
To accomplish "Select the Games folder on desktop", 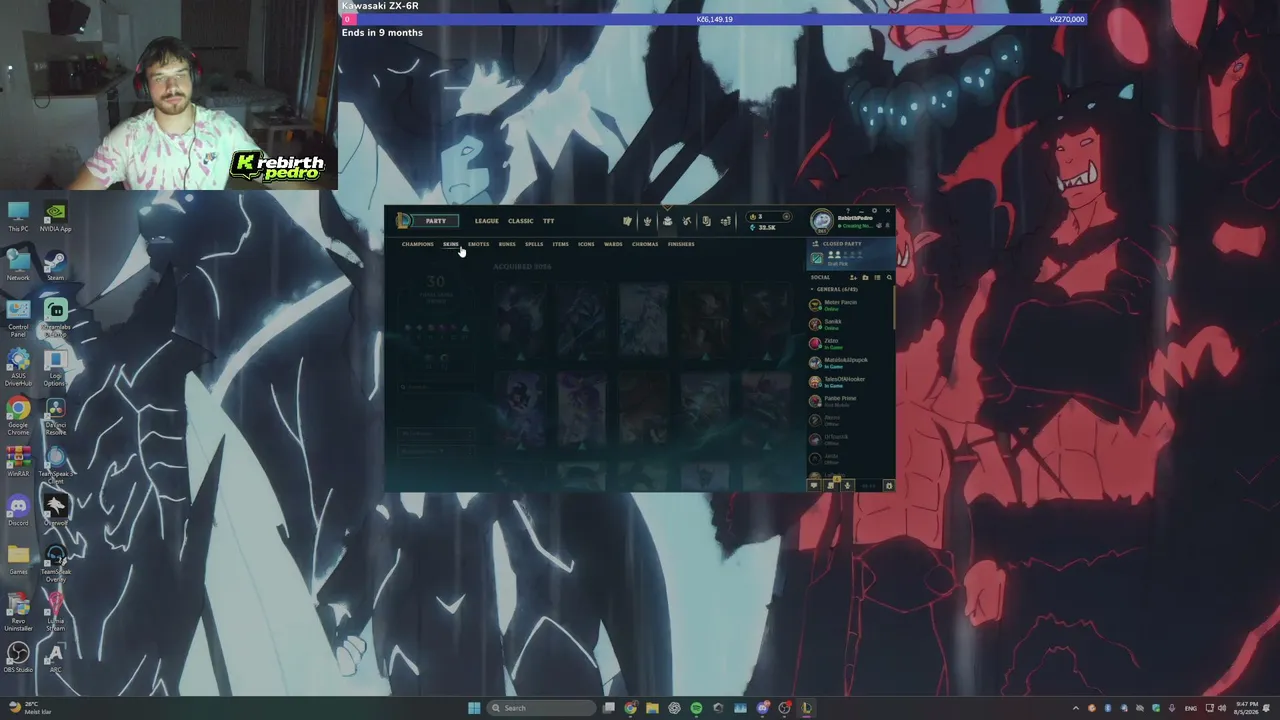I will [x=18, y=558].
